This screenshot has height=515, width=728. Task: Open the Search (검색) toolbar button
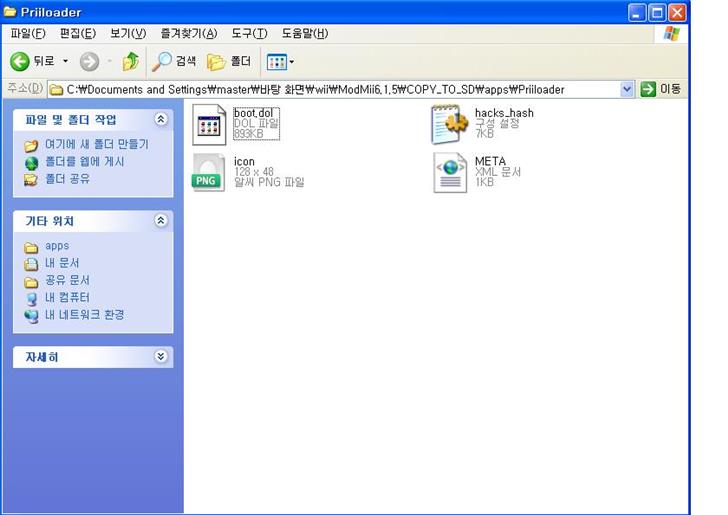coord(174,61)
